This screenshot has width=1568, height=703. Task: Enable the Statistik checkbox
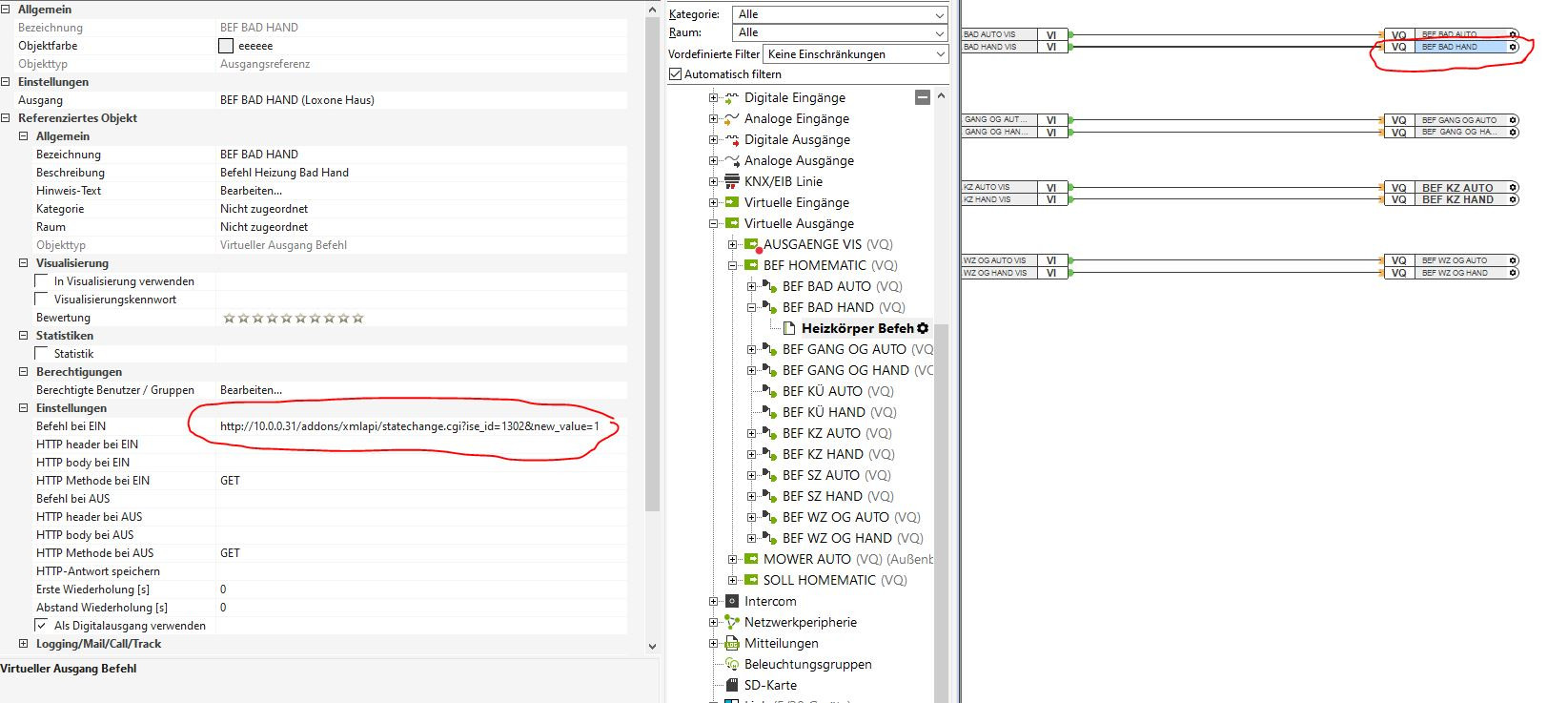(41, 354)
